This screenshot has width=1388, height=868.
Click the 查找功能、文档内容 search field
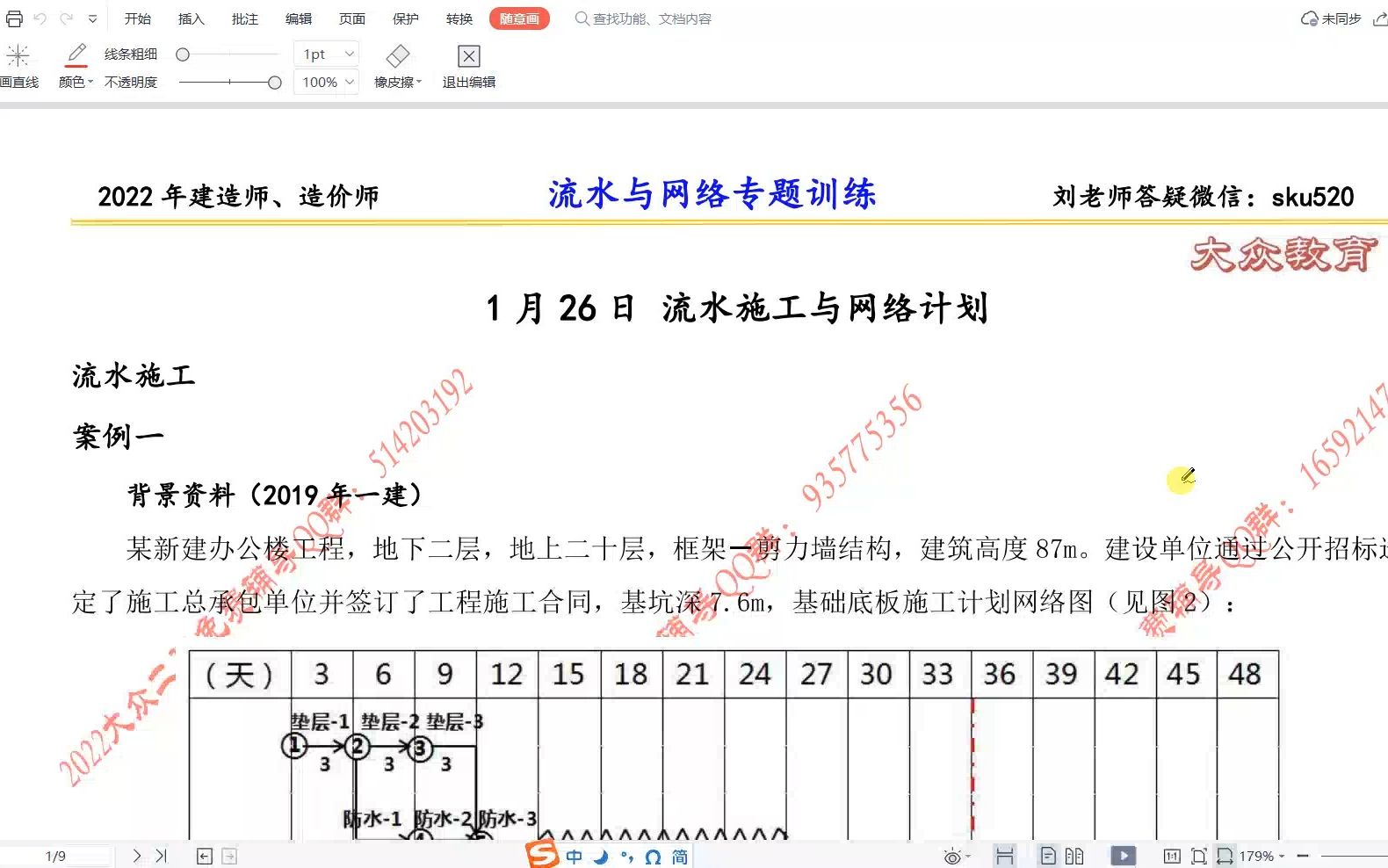pos(643,18)
